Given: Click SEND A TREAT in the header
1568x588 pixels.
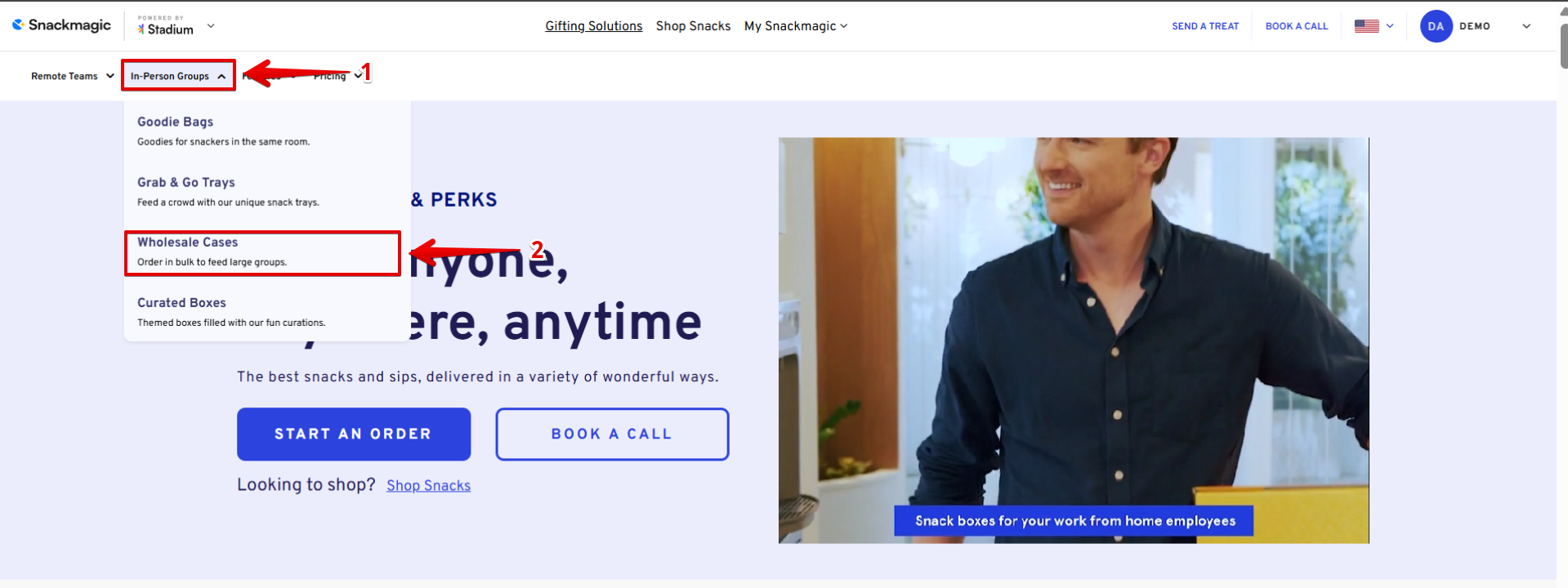Looking at the screenshot, I should pos(1205,26).
